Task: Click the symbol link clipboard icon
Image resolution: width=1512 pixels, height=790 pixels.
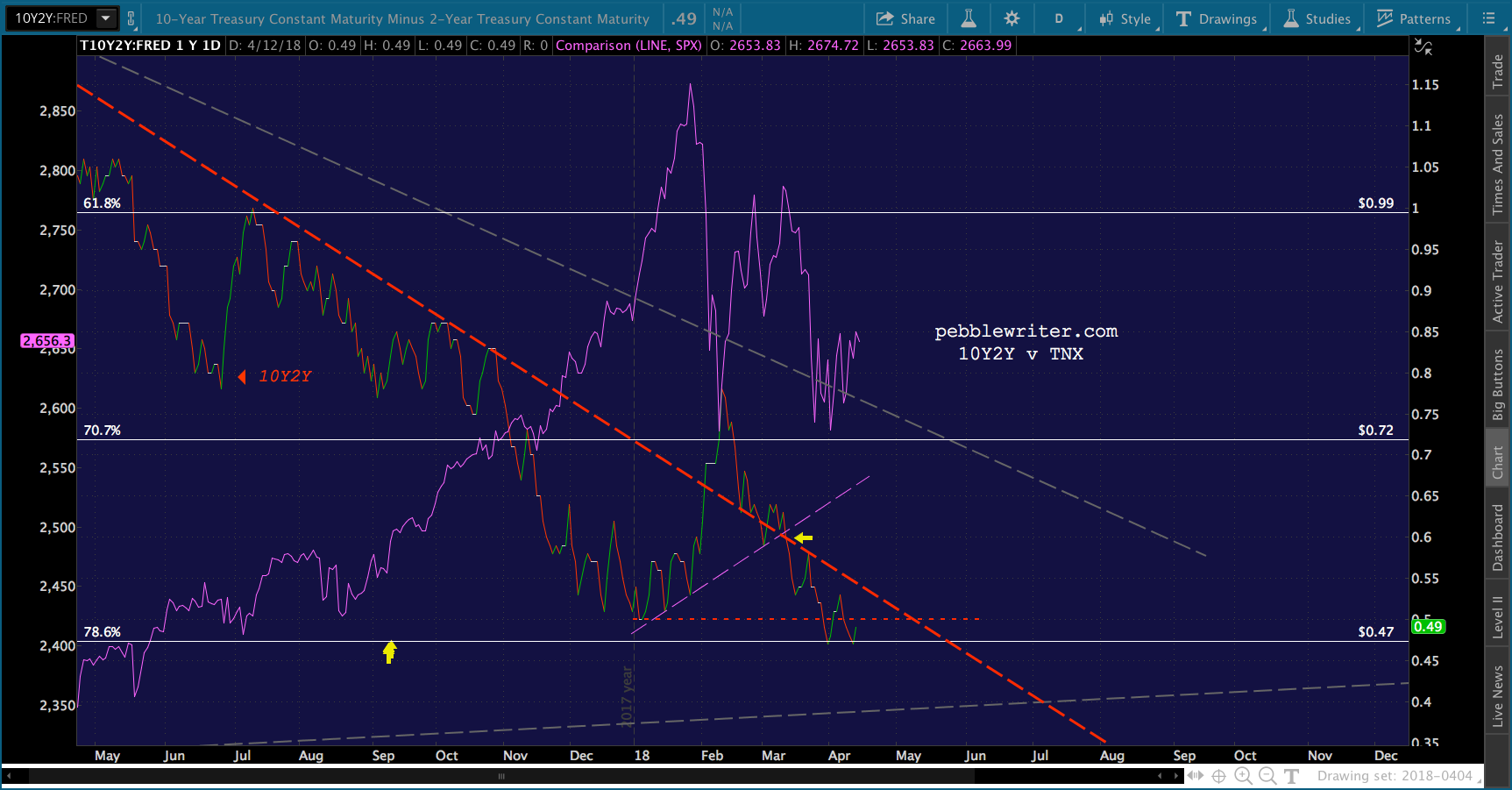Action: click(x=131, y=18)
